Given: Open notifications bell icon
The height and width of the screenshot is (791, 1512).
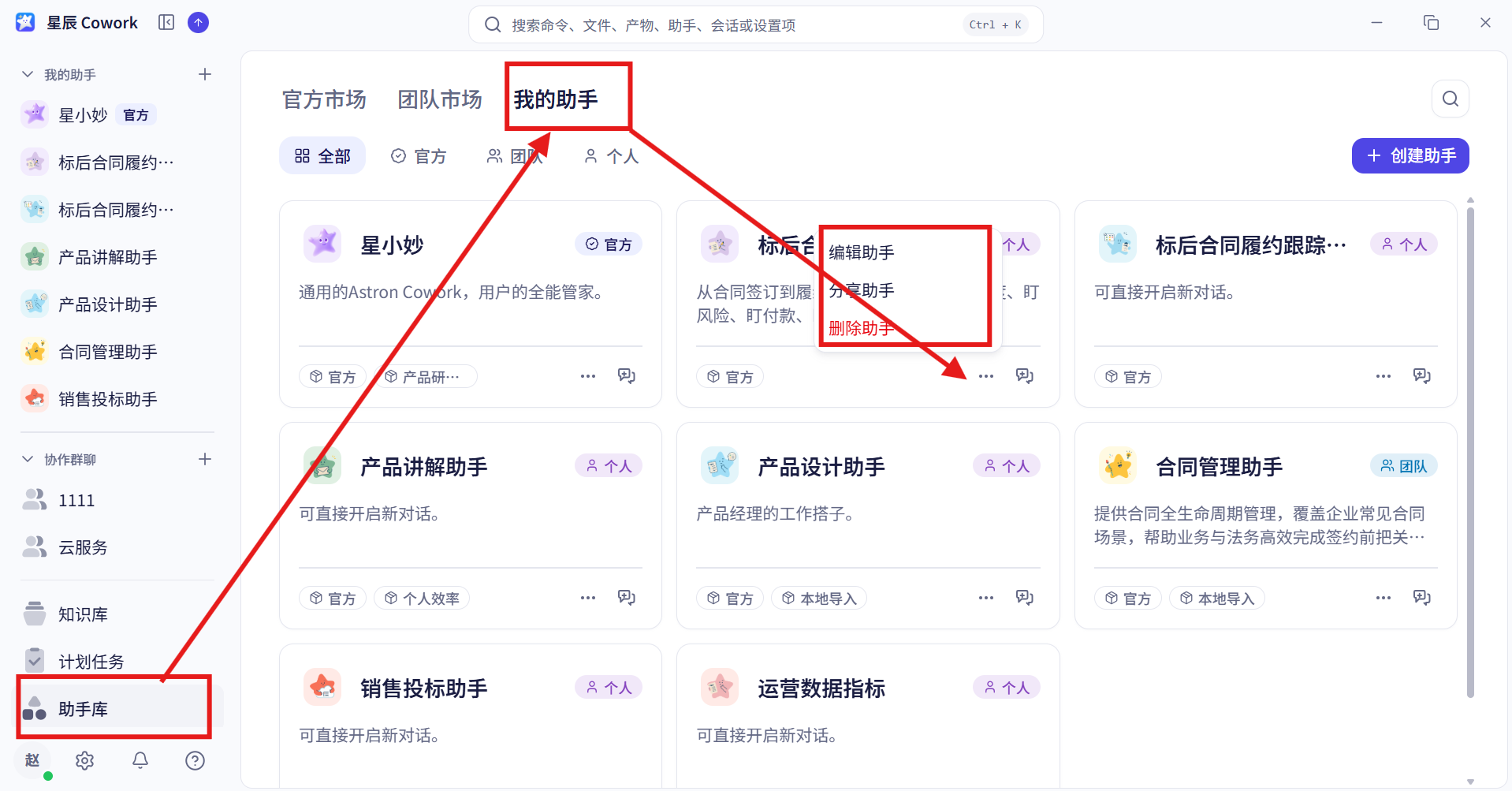Looking at the screenshot, I should [x=140, y=760].
